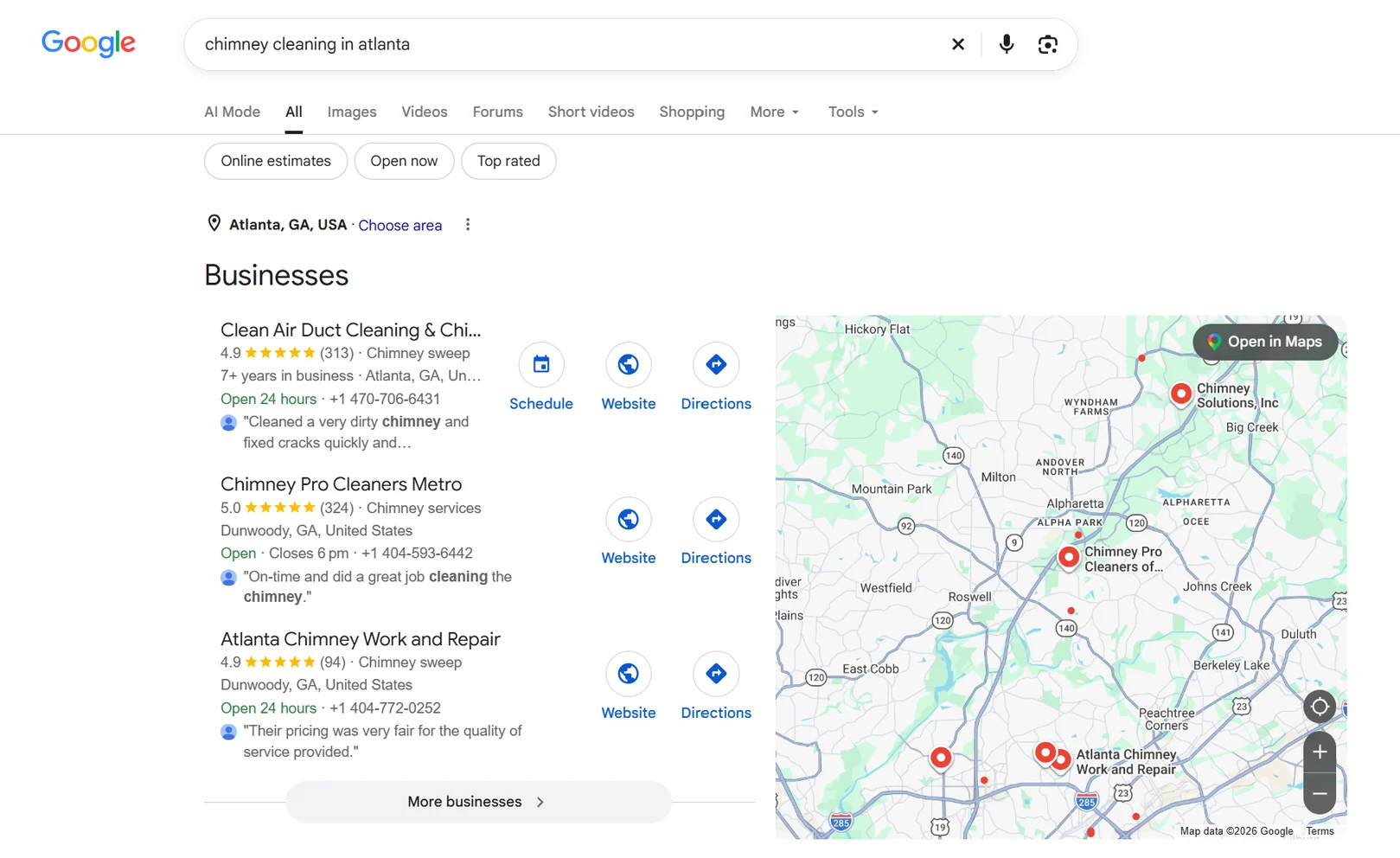Switch to the Videos tab
Image resolution: width=1400 pixels, height=858 pixels.
(x=425, y=112)
